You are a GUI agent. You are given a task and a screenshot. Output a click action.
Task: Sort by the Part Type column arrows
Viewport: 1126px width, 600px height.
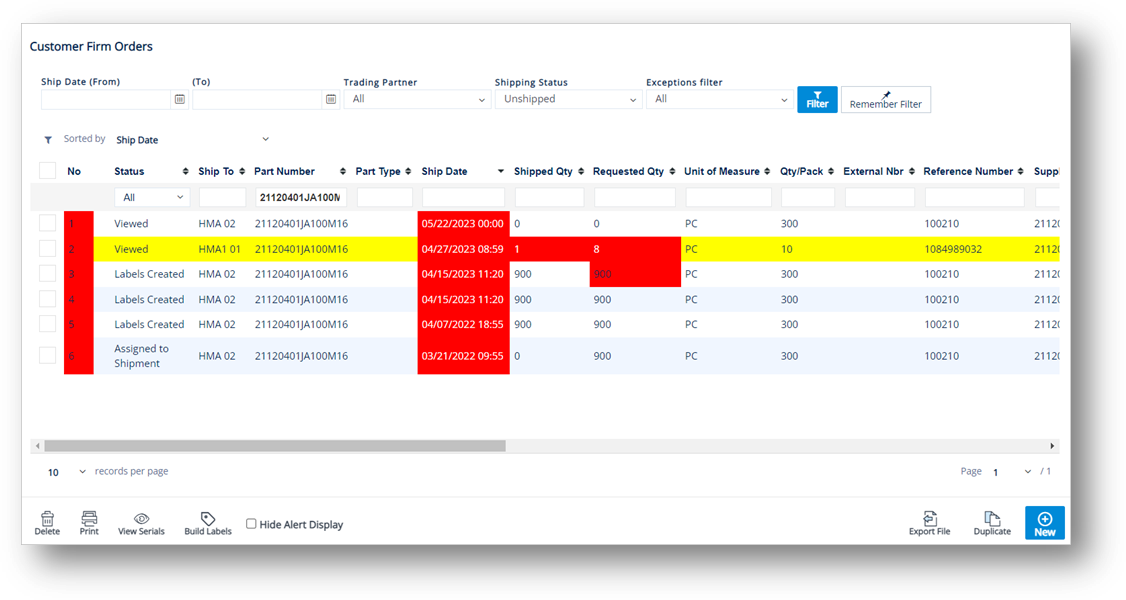click(408, 172)
